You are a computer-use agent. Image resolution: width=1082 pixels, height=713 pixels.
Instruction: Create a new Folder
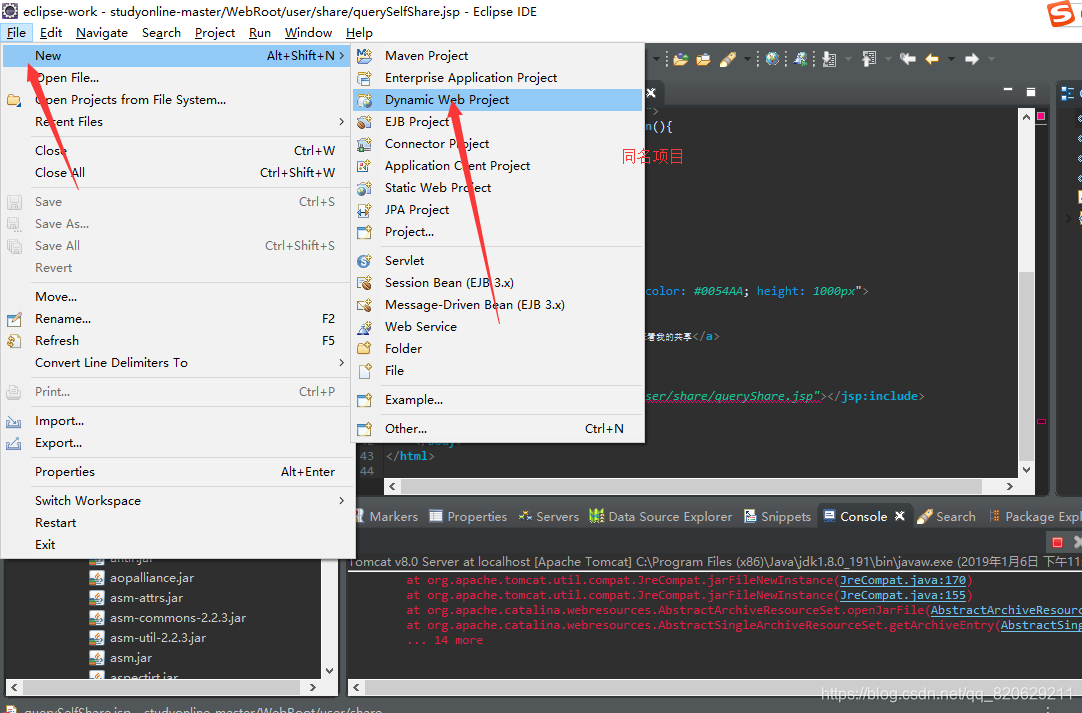pyautogui.click(x=498, y=349)
